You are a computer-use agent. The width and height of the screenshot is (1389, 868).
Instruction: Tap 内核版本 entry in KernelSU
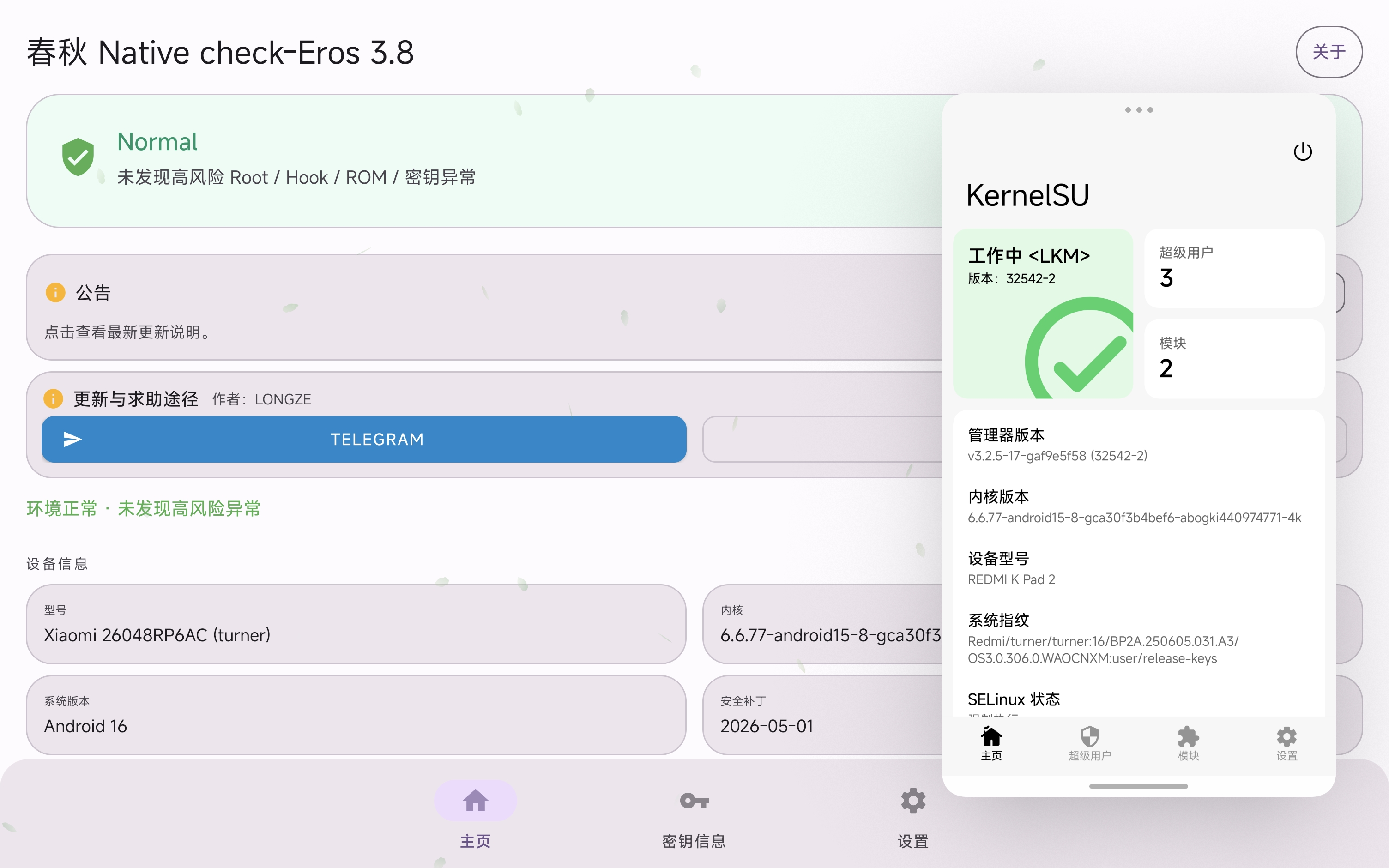point(1139,507)
